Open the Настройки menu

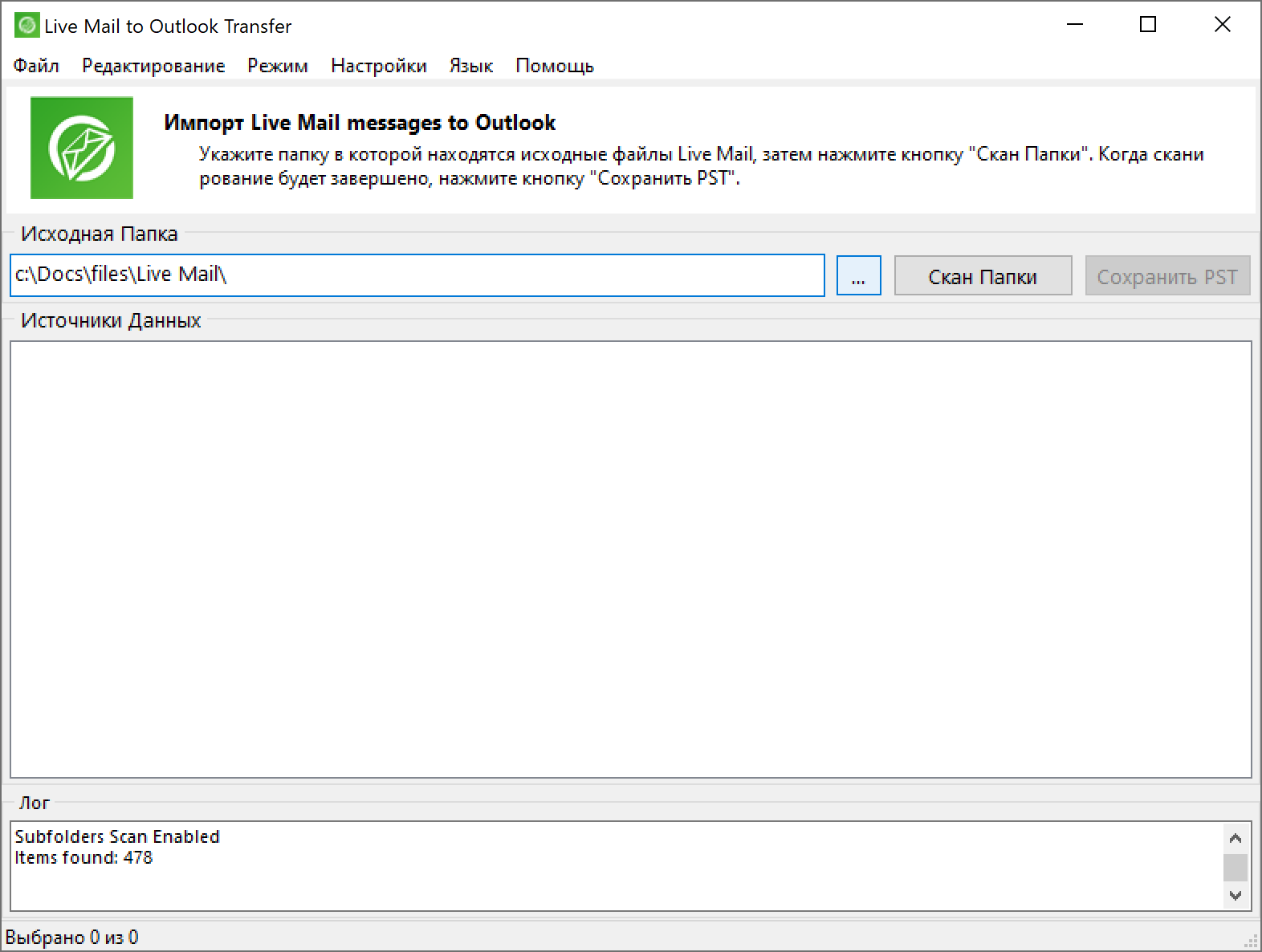(x=379, y=66)
